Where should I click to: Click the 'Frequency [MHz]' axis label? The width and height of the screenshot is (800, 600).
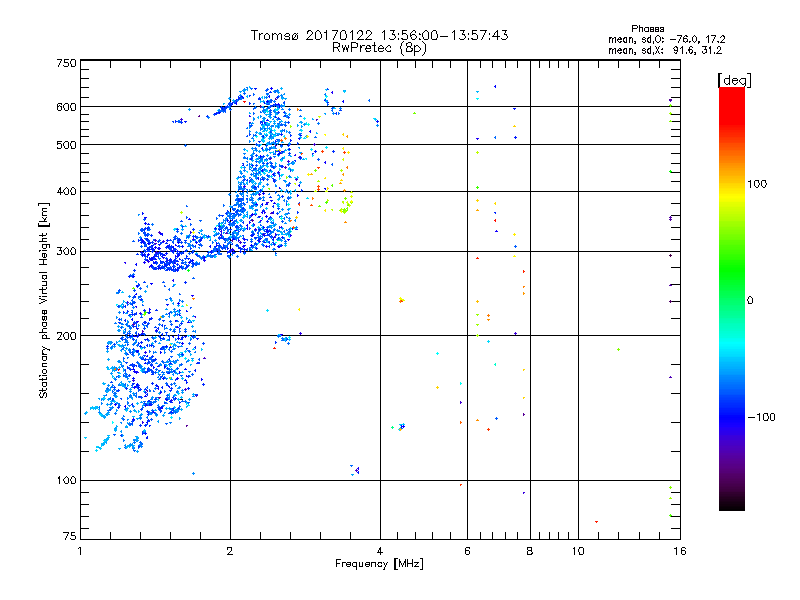pyautogui.click(x=379, y=564)
